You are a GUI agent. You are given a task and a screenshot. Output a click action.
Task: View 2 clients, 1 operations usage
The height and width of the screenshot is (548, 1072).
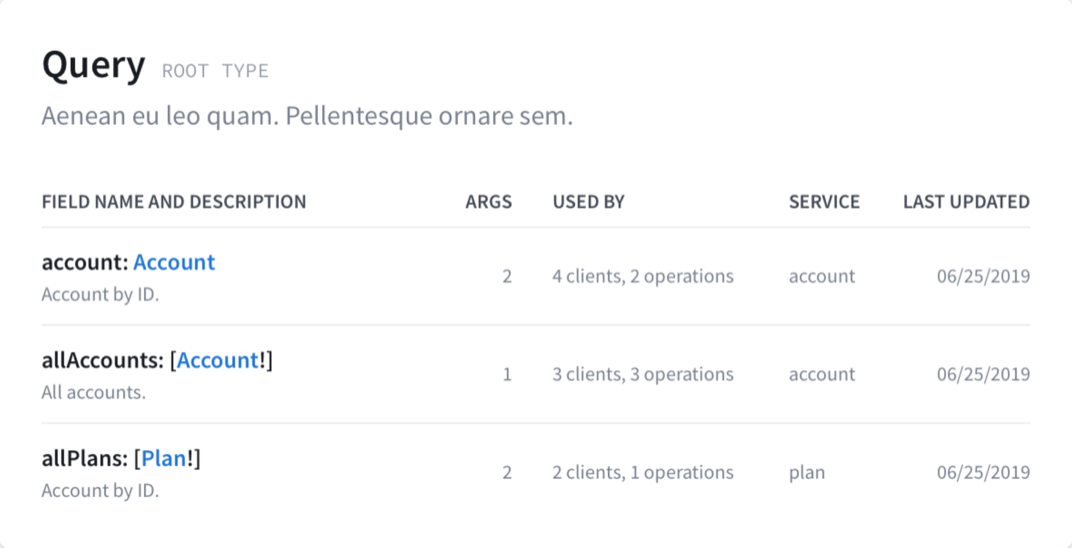click(x=642, y=472)
